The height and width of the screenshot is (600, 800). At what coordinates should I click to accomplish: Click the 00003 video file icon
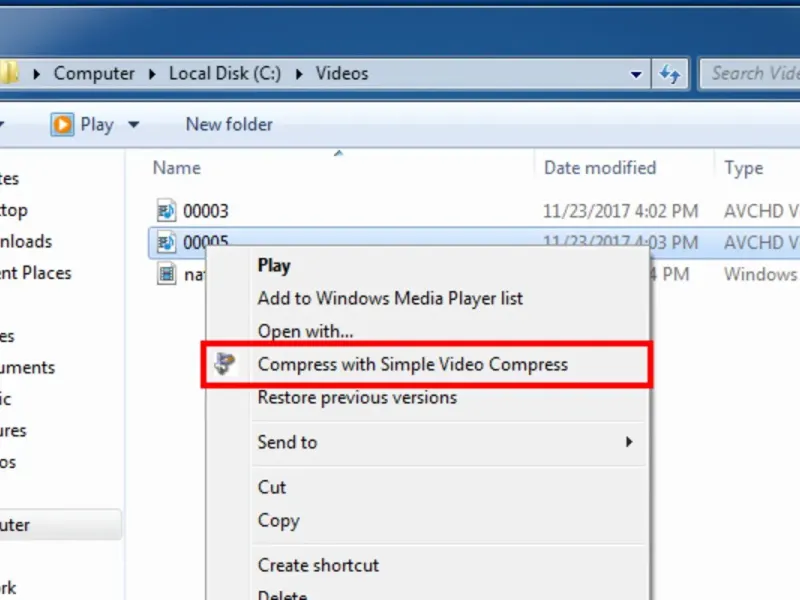click(x=166, y=211)
